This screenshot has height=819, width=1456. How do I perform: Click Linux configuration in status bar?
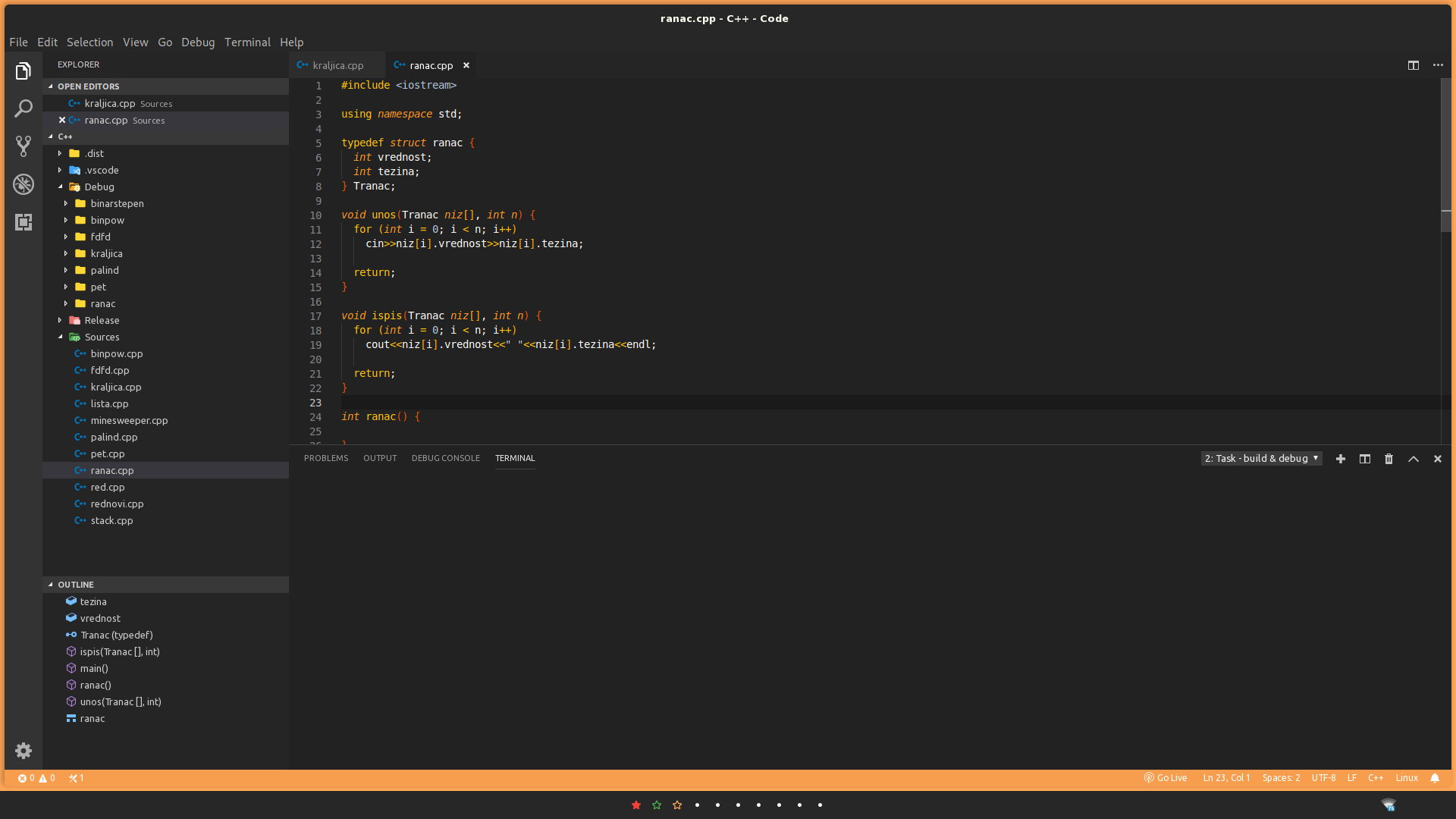[x=1407, y=778]
